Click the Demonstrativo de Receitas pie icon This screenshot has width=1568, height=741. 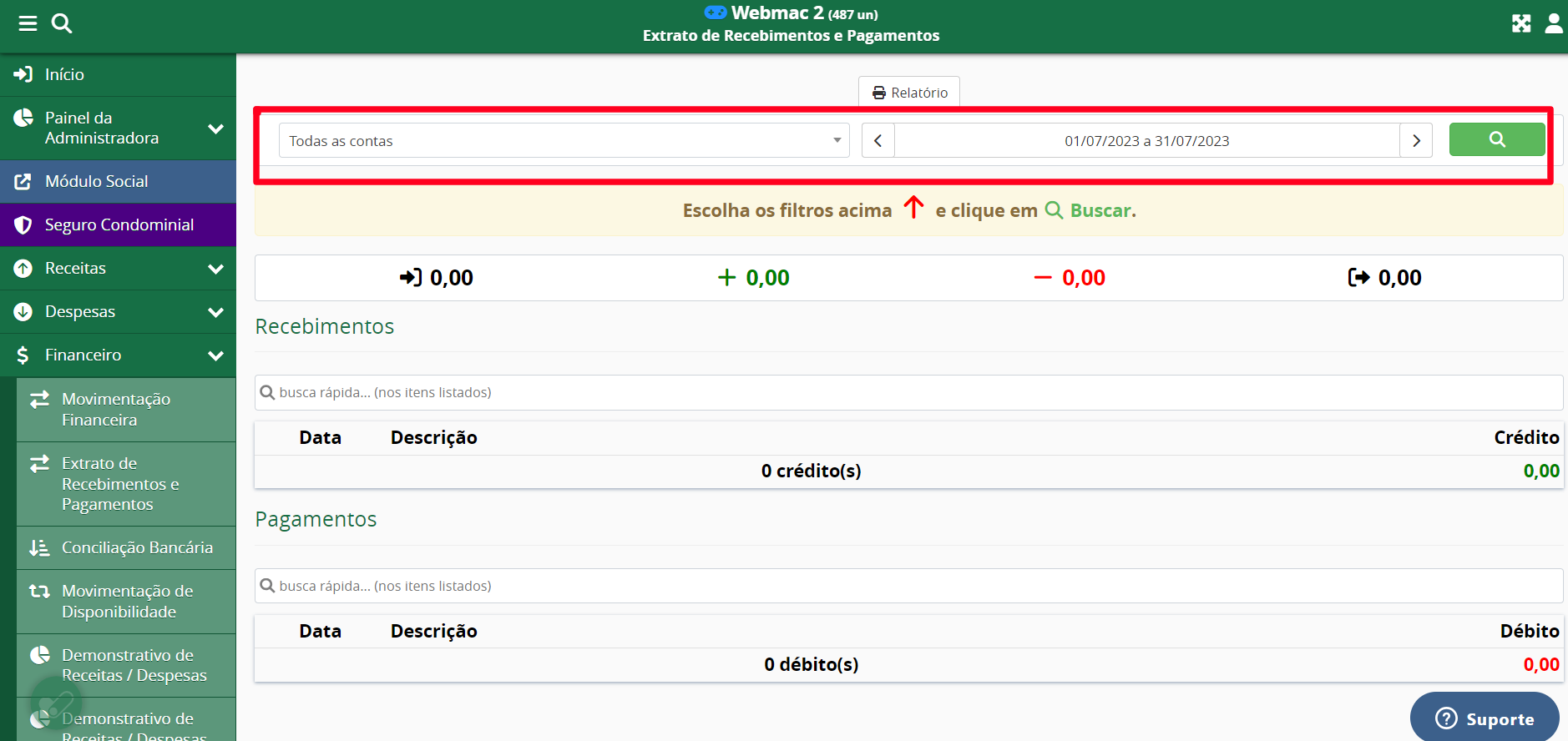click(40, 655)
